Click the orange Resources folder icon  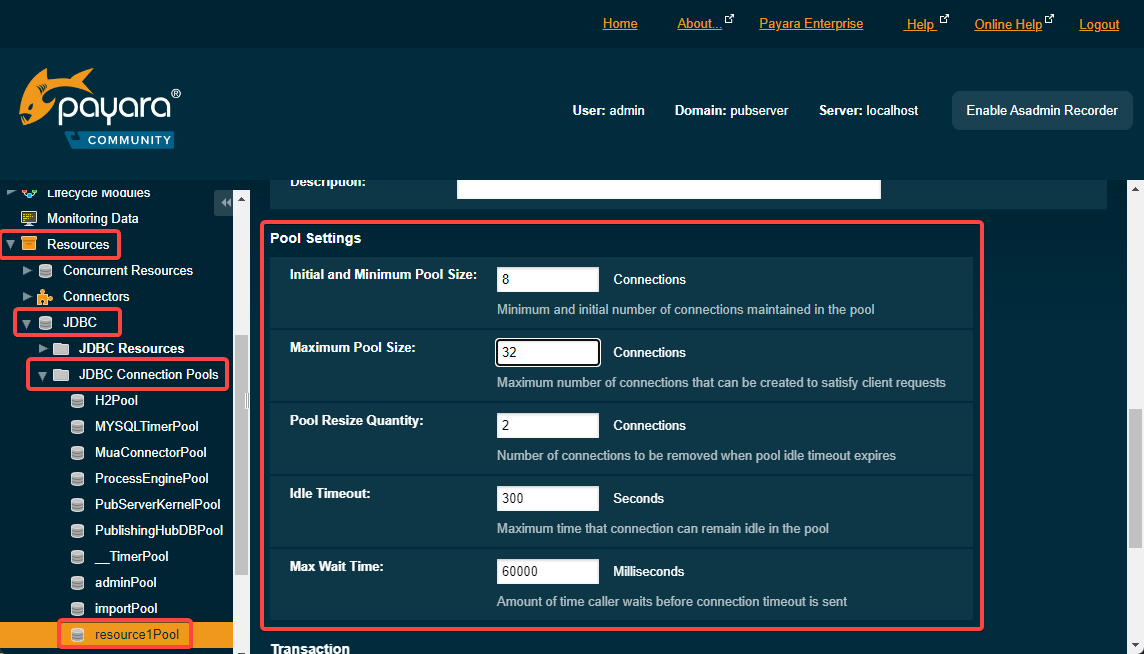[29, 244]
